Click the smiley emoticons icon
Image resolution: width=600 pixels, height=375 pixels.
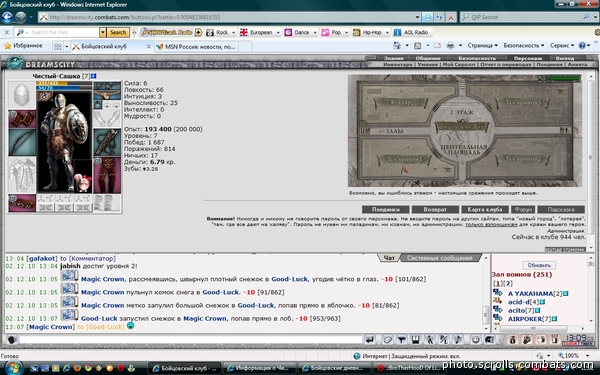coord(475,339)
